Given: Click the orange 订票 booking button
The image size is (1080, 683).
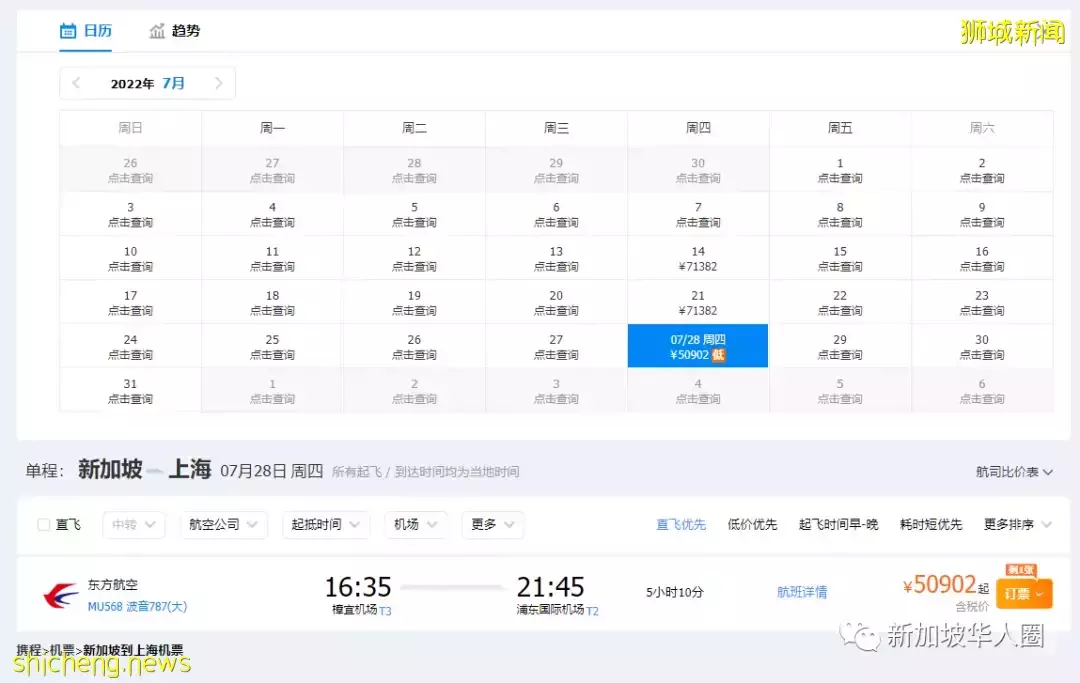Looking at the screenshot, I should (1023, 592).
